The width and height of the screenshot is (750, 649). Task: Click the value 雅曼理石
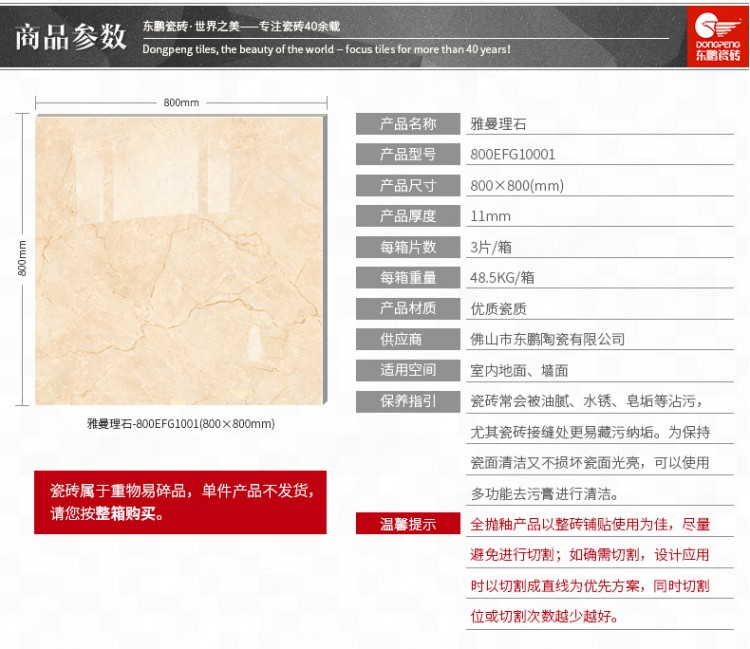[x=498, y=124]
